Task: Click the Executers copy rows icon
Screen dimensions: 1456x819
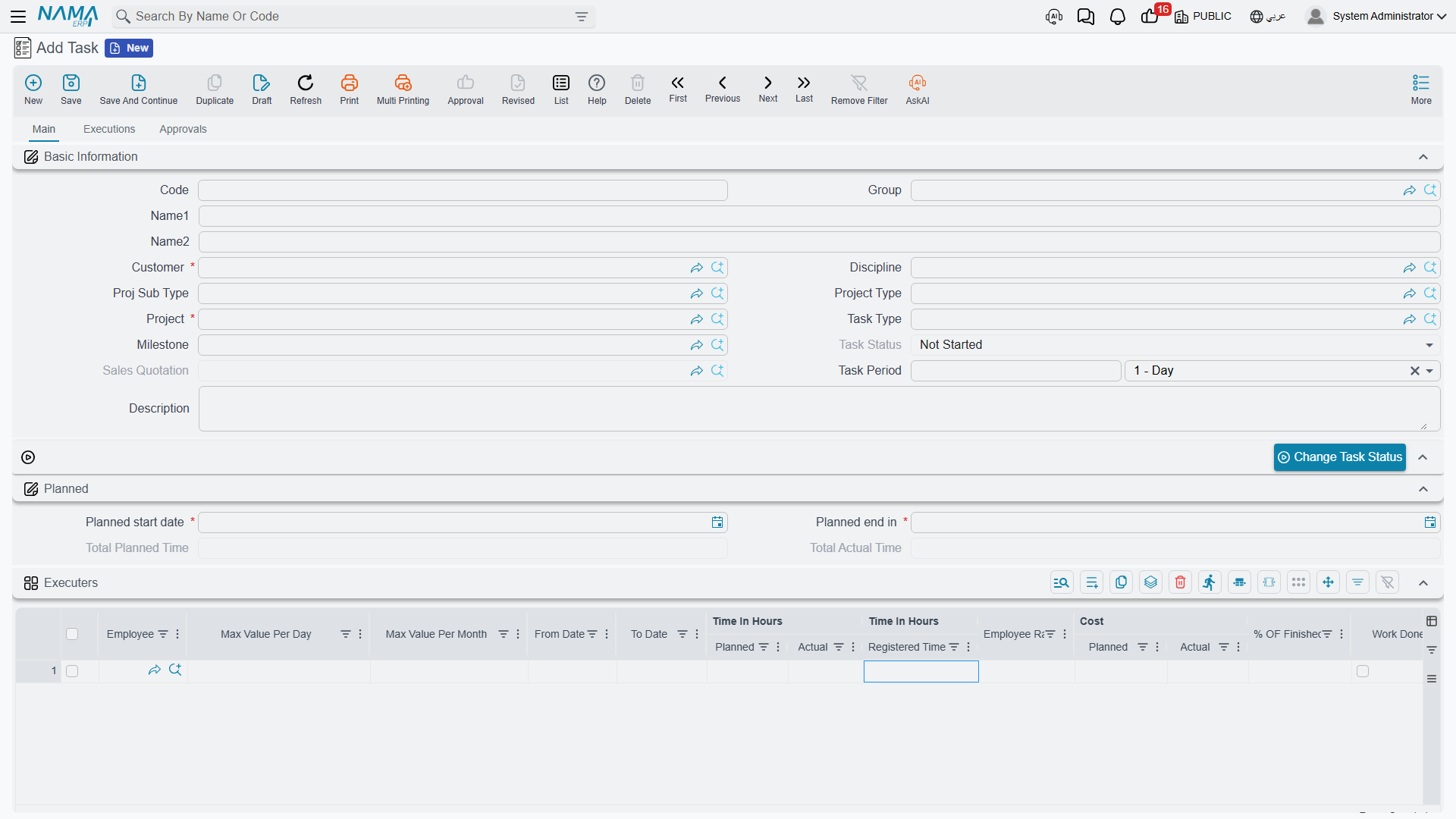Action: point(1121,582)
